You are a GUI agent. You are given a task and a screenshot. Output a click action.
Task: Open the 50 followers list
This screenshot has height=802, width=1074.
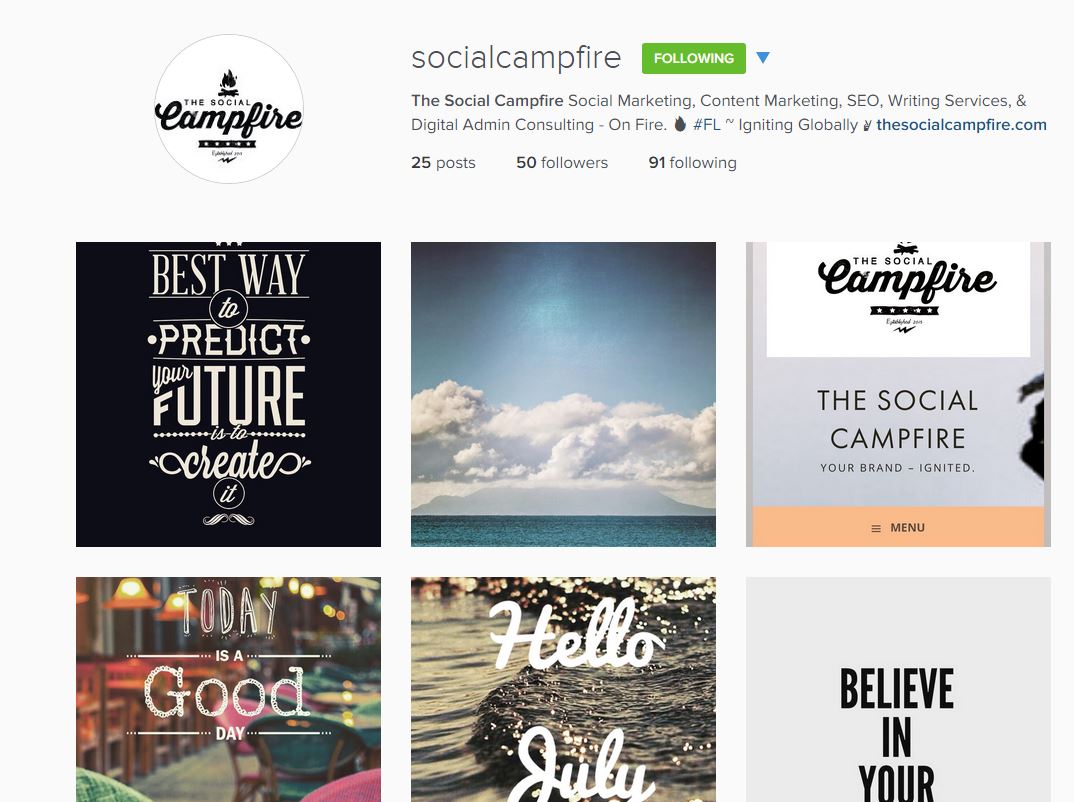point(562,163)
